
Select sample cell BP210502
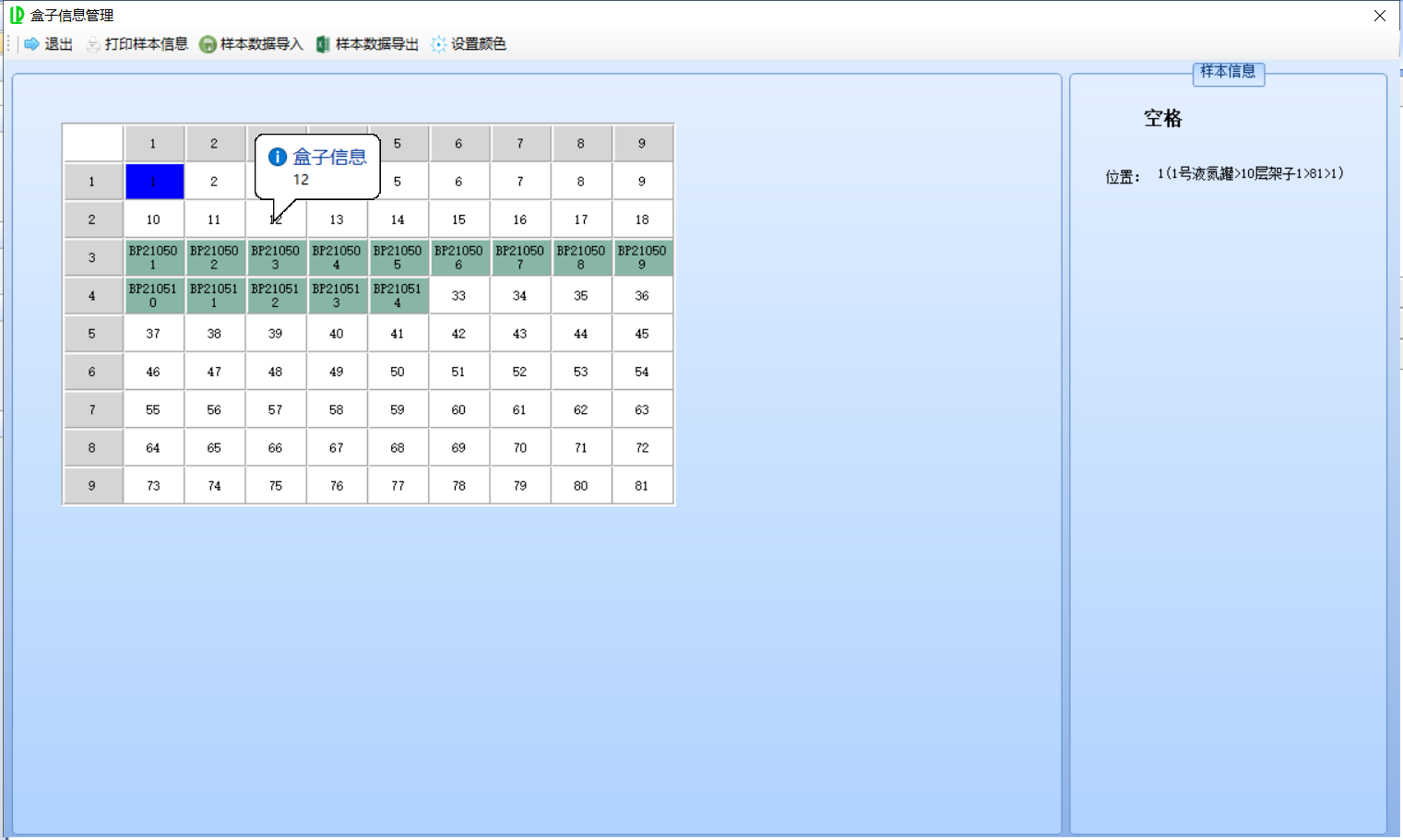tap(215, 258)
